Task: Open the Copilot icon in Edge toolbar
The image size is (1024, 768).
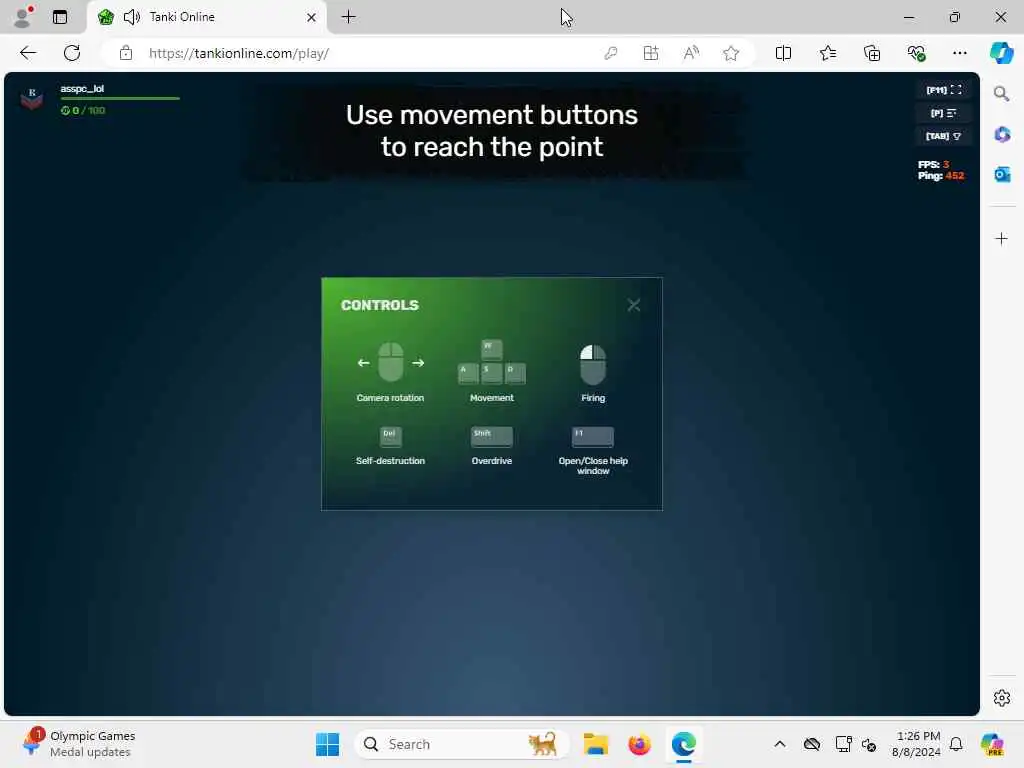Action: click(x=1001, y=53)
